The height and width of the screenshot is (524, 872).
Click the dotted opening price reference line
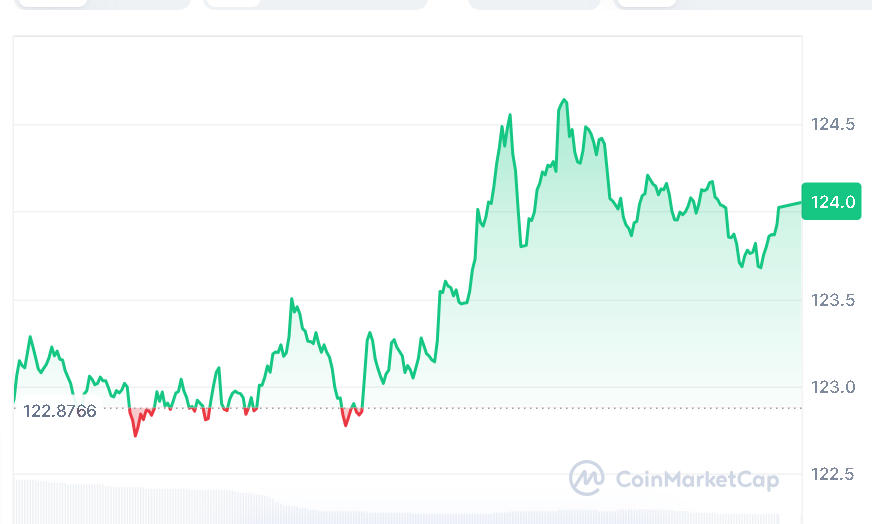click(500, 408)
